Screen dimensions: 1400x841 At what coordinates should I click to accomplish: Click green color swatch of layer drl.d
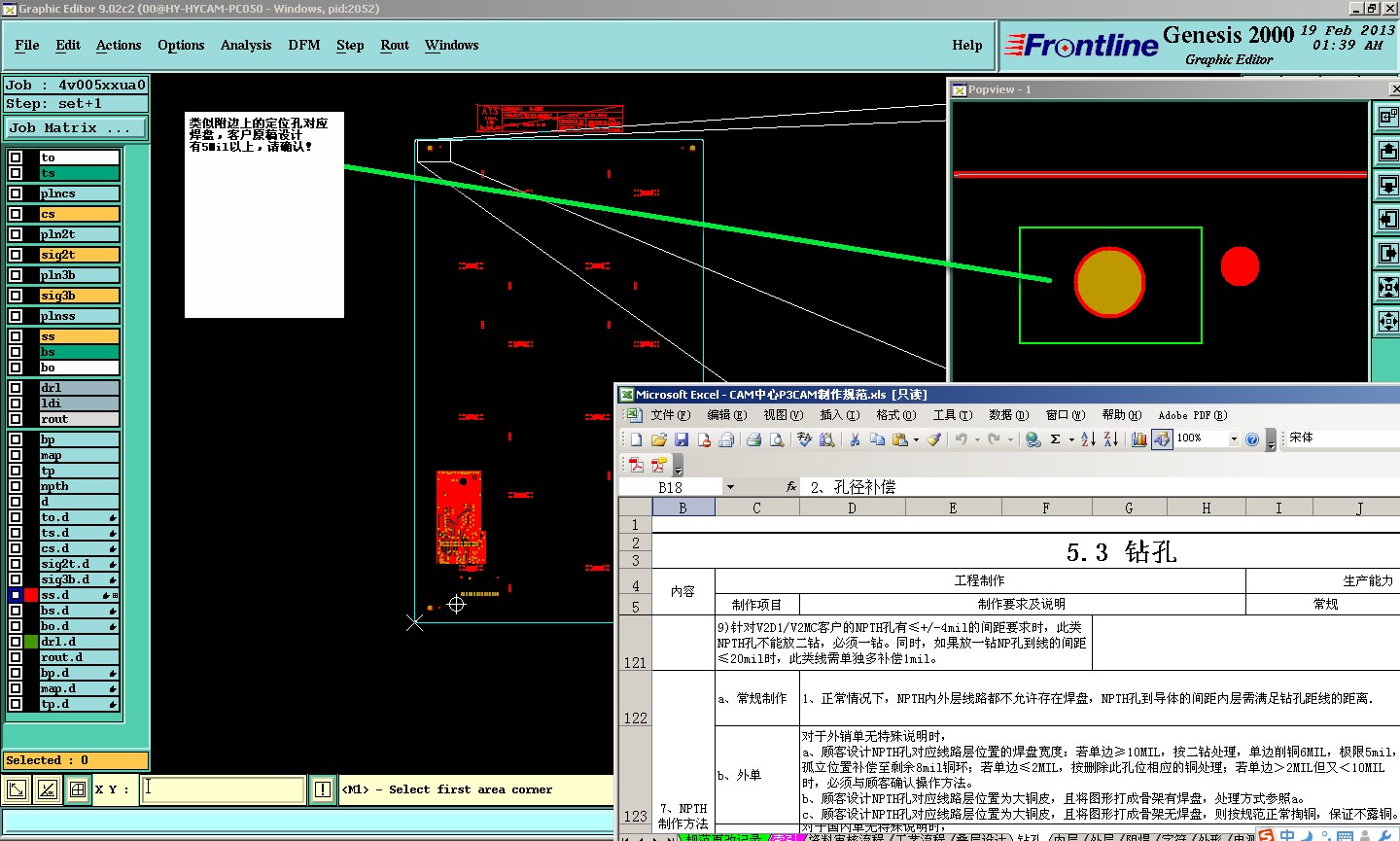(31, 642)
